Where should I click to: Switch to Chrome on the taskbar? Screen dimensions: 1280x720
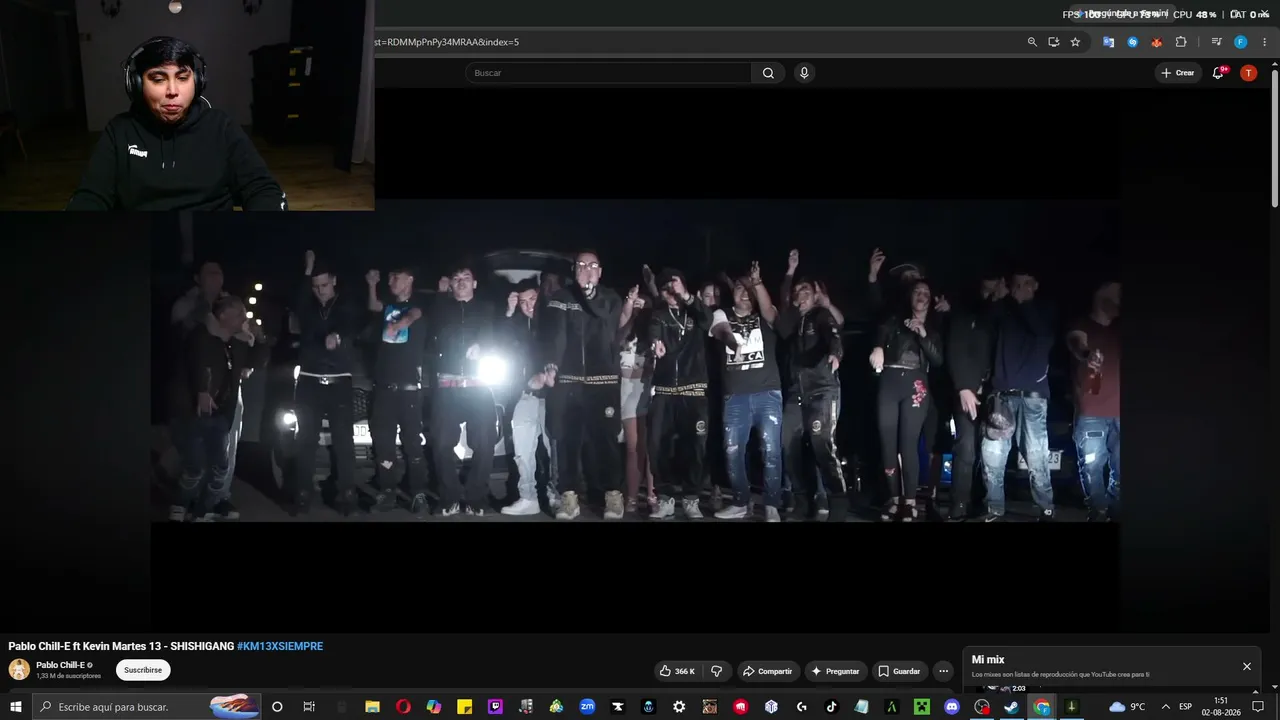tap(1042, 707)
